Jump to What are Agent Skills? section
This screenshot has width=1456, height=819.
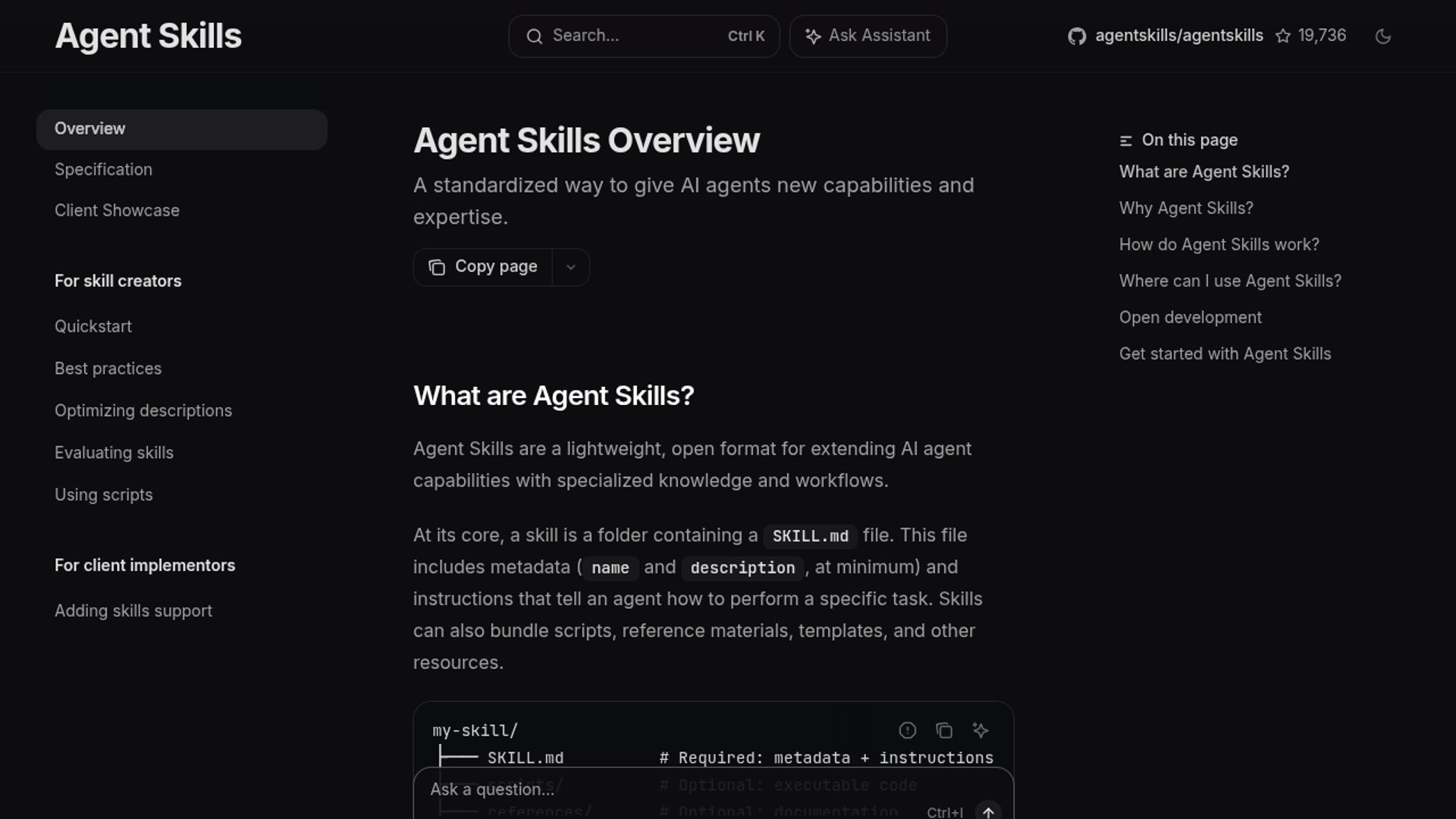[1204, 172]
